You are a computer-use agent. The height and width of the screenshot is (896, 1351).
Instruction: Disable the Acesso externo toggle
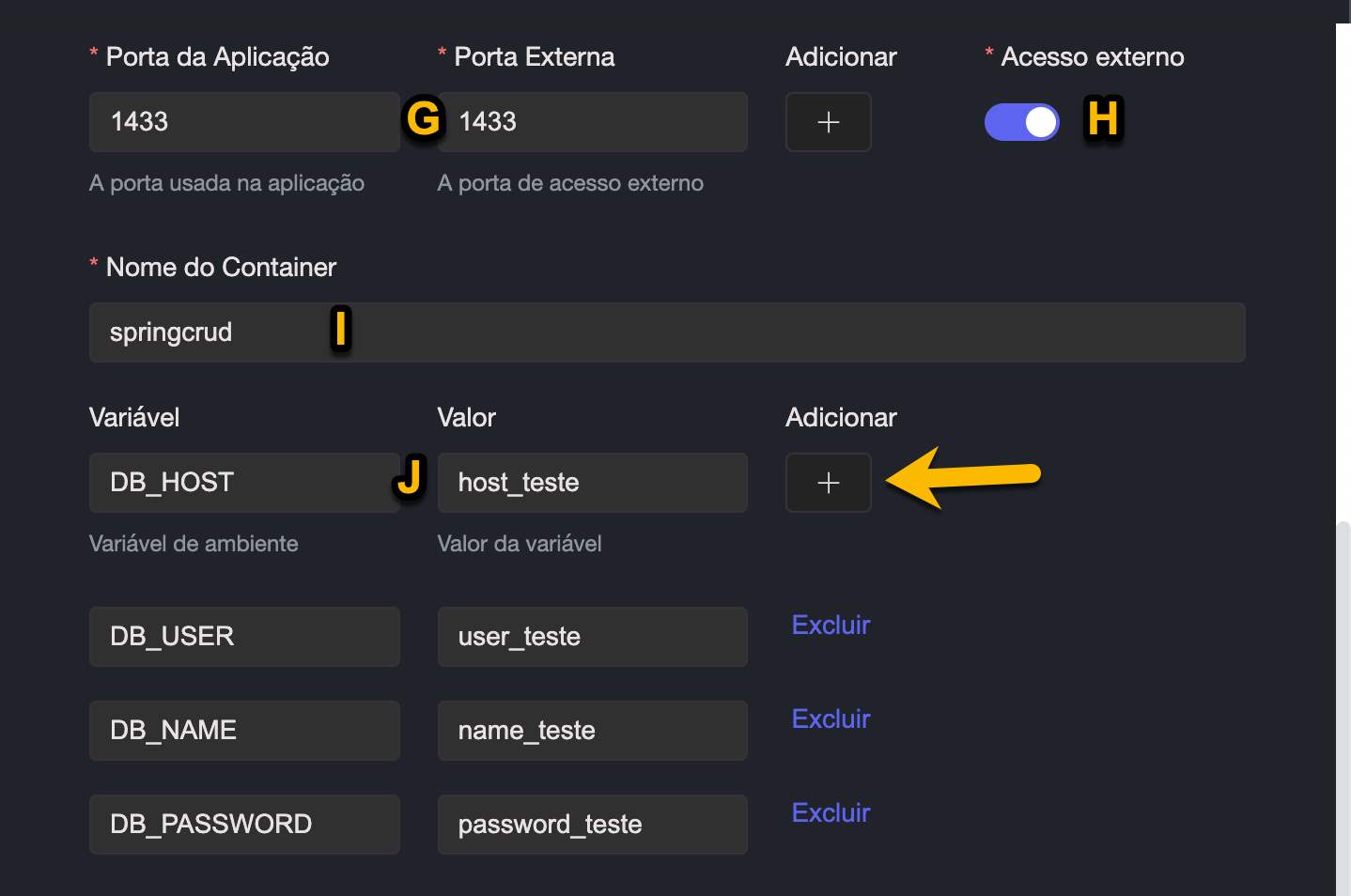click(1021, 122)
